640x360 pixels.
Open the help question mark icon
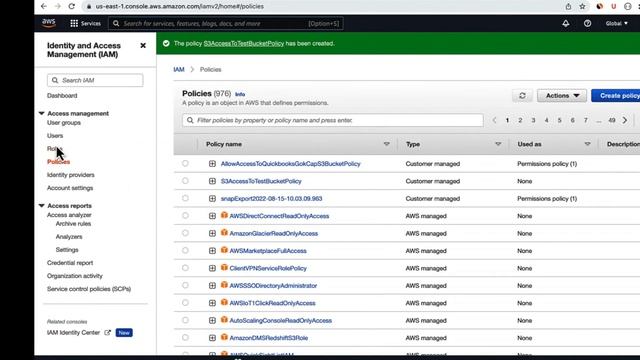[587, 23]
